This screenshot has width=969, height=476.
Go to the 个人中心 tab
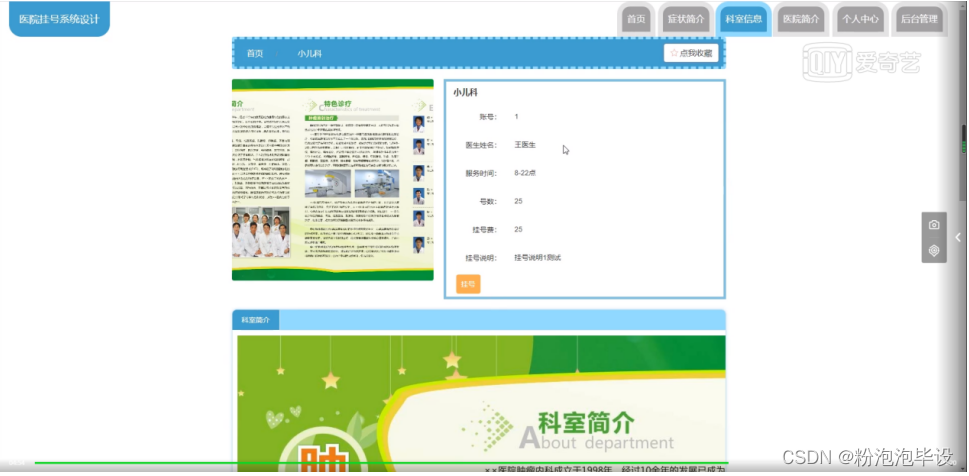(x=860, y=19)
